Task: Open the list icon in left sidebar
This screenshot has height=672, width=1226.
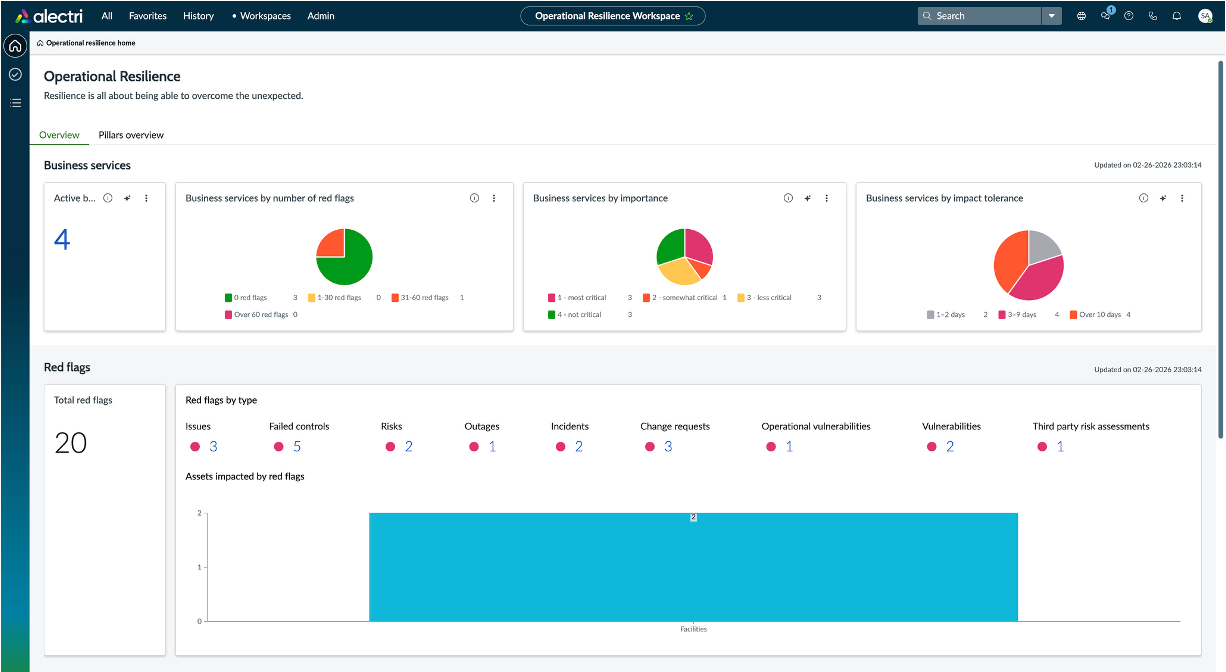Action: click(x=15, y=102)
